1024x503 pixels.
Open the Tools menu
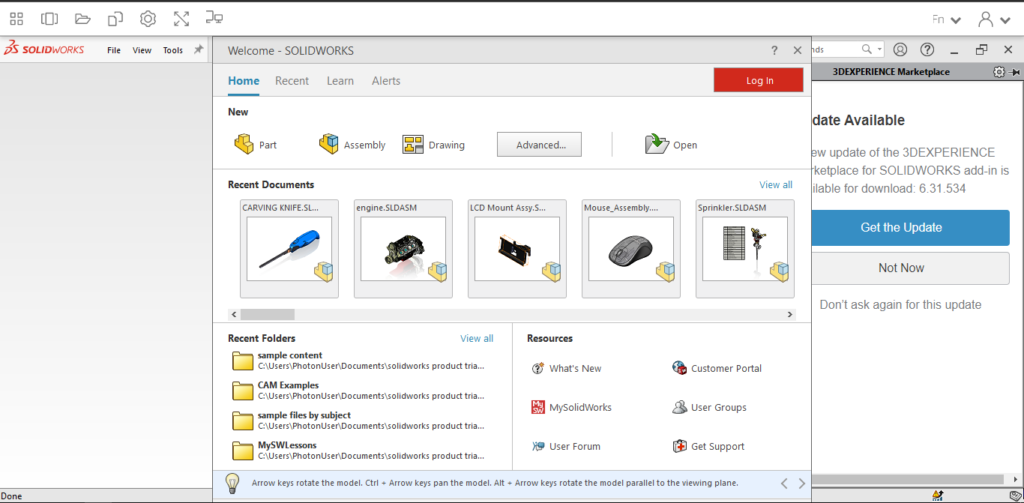pyautogui.click(x=173, y=50)
